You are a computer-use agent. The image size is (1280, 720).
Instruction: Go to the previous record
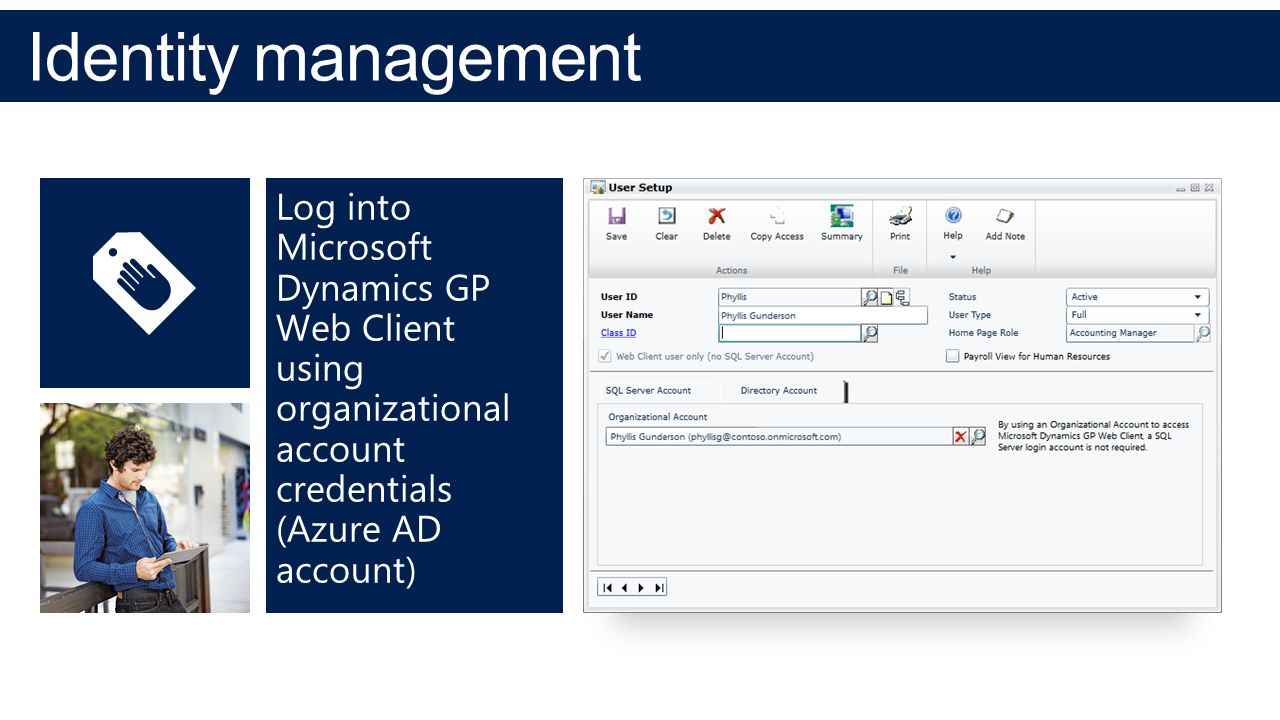pyautogui.click(x=624, y=588)
